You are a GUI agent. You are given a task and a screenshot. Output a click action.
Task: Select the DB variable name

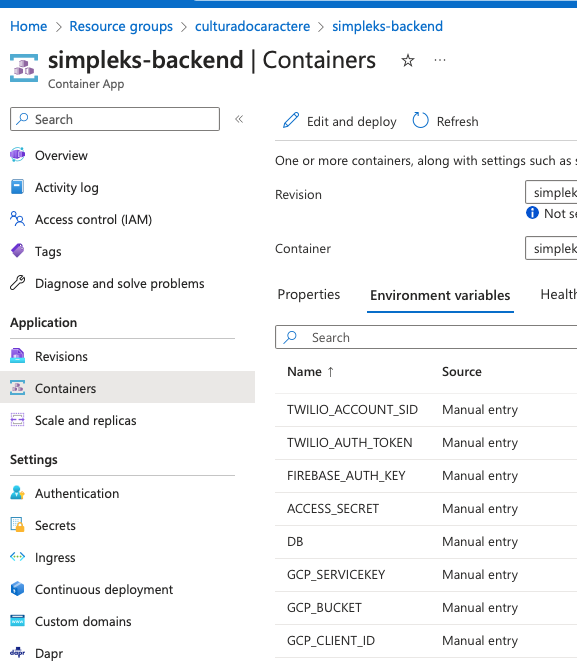click(295, 541)
